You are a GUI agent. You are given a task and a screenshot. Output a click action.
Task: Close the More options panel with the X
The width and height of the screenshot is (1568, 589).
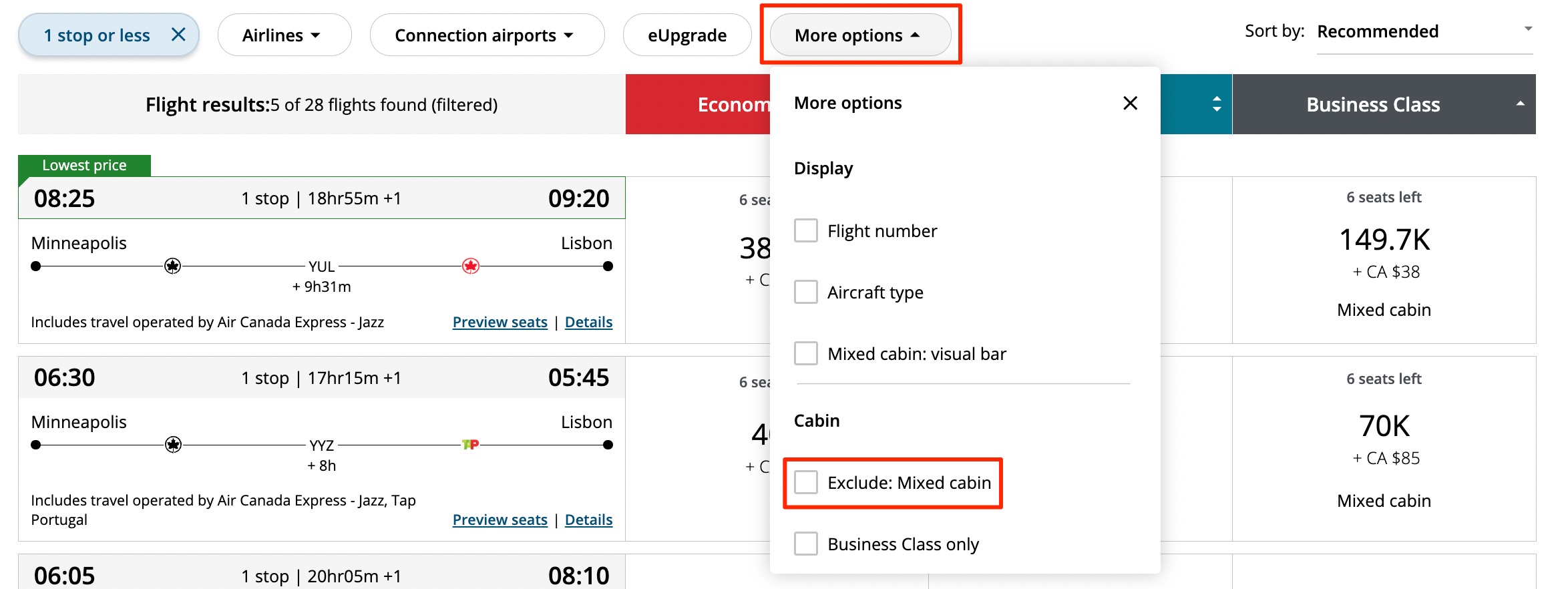1129,103
